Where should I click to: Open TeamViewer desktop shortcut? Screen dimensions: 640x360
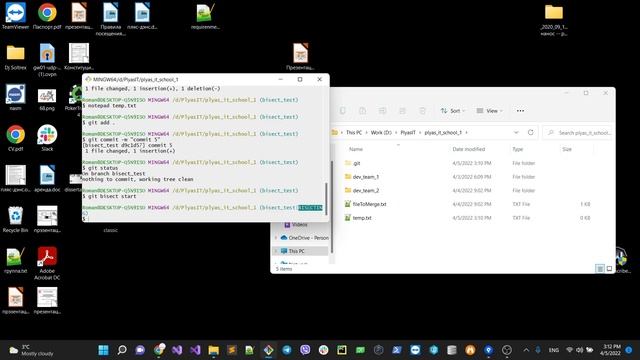pos(16,16)
